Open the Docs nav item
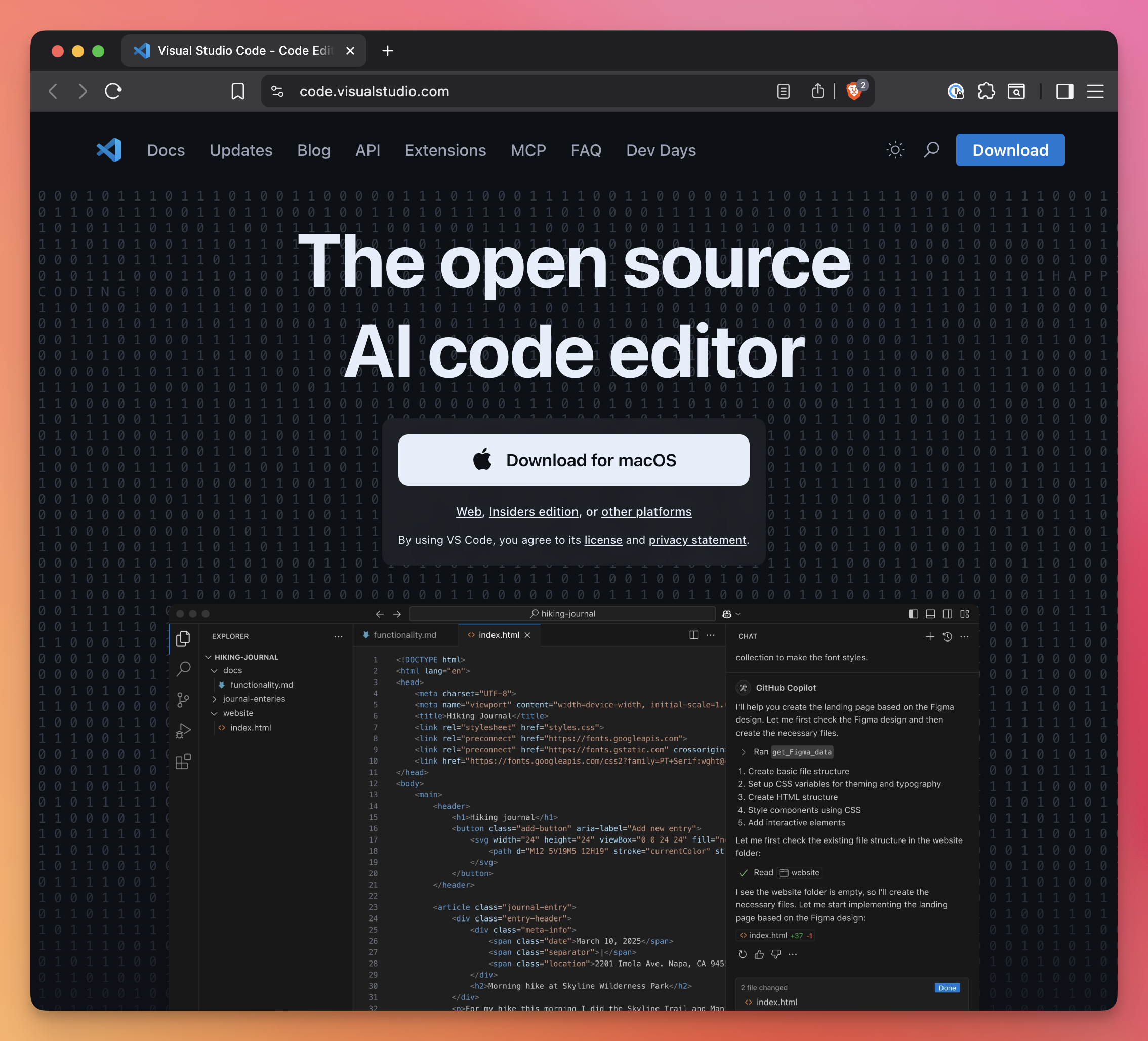The image size is (1148, 1041). (166, 150)
